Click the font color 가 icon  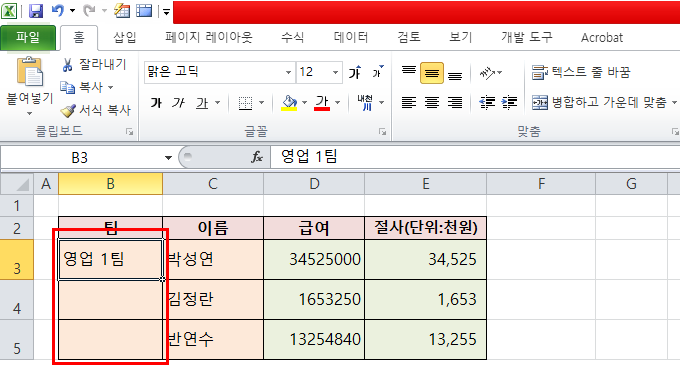(322, 103)
